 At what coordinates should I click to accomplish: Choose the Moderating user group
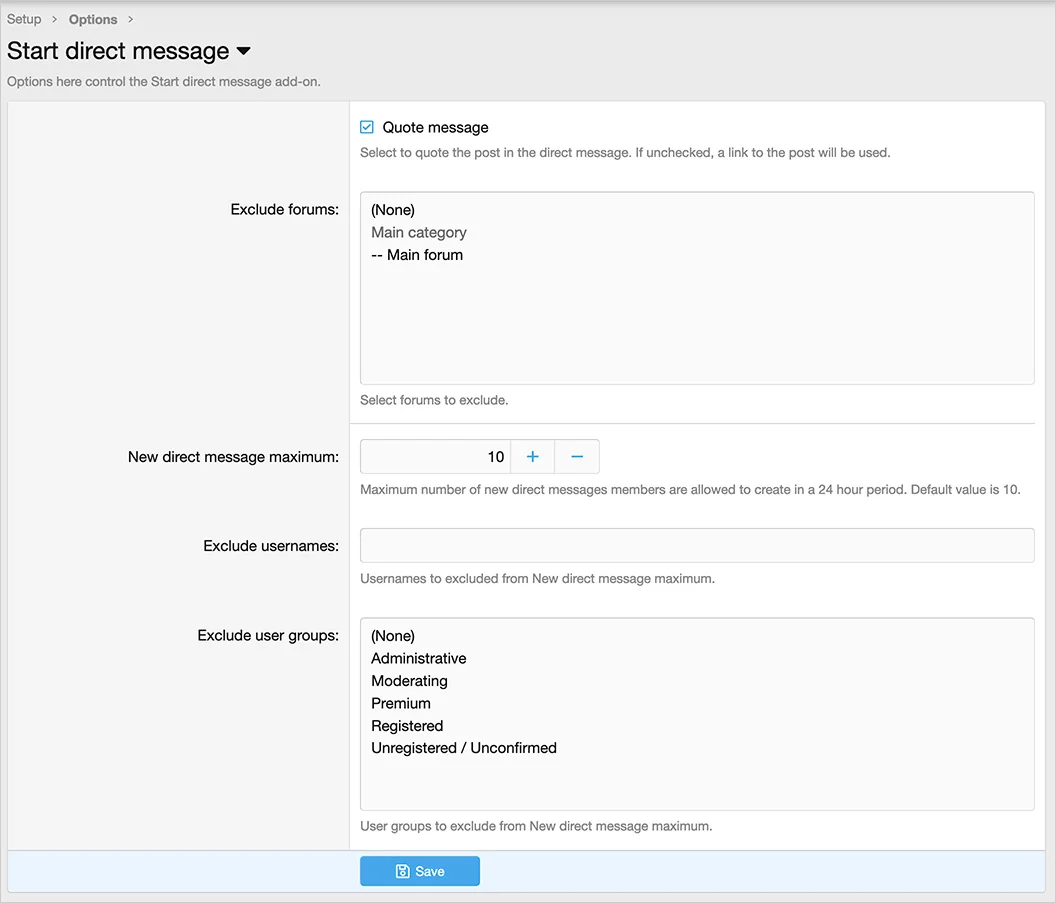click(x=409, y=681)
